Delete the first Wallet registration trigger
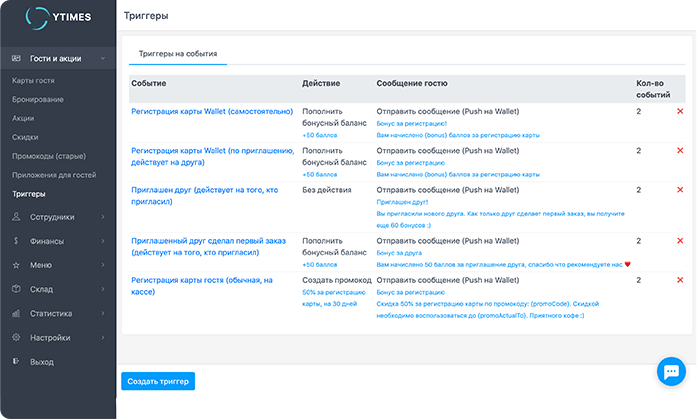The image size is (697, 419). point(680,111)
